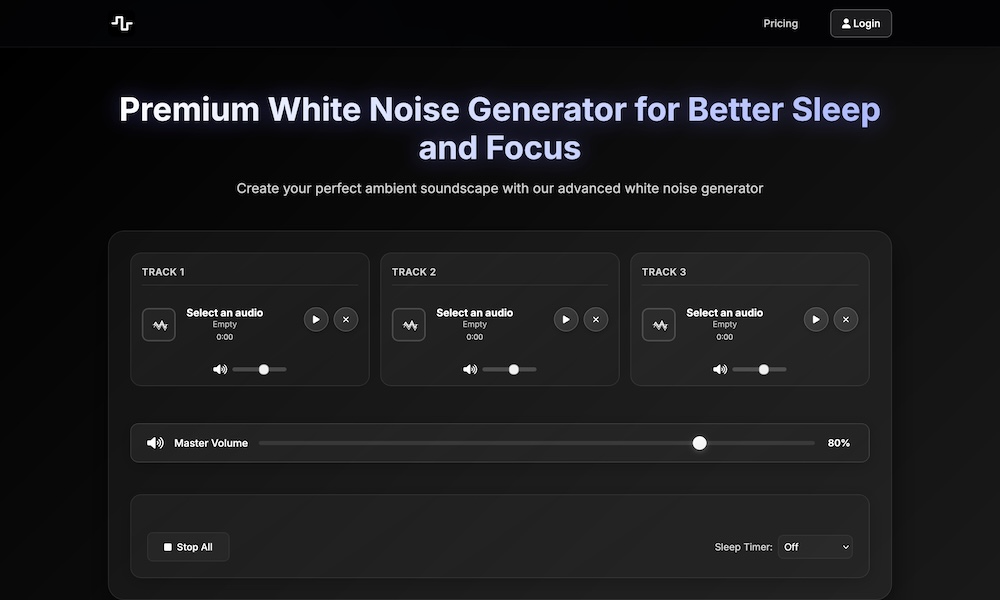The height and width of the screenshot is (600, 1000).
Task: Play Track 1
Action: (x=316, y=319)
